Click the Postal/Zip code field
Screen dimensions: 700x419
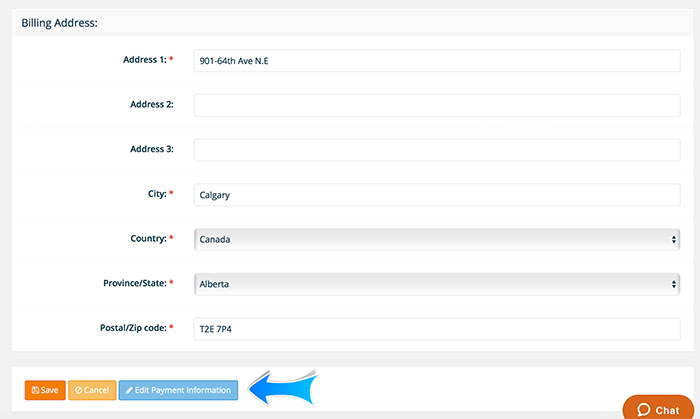pyautogui.click(x=437, y=329)
